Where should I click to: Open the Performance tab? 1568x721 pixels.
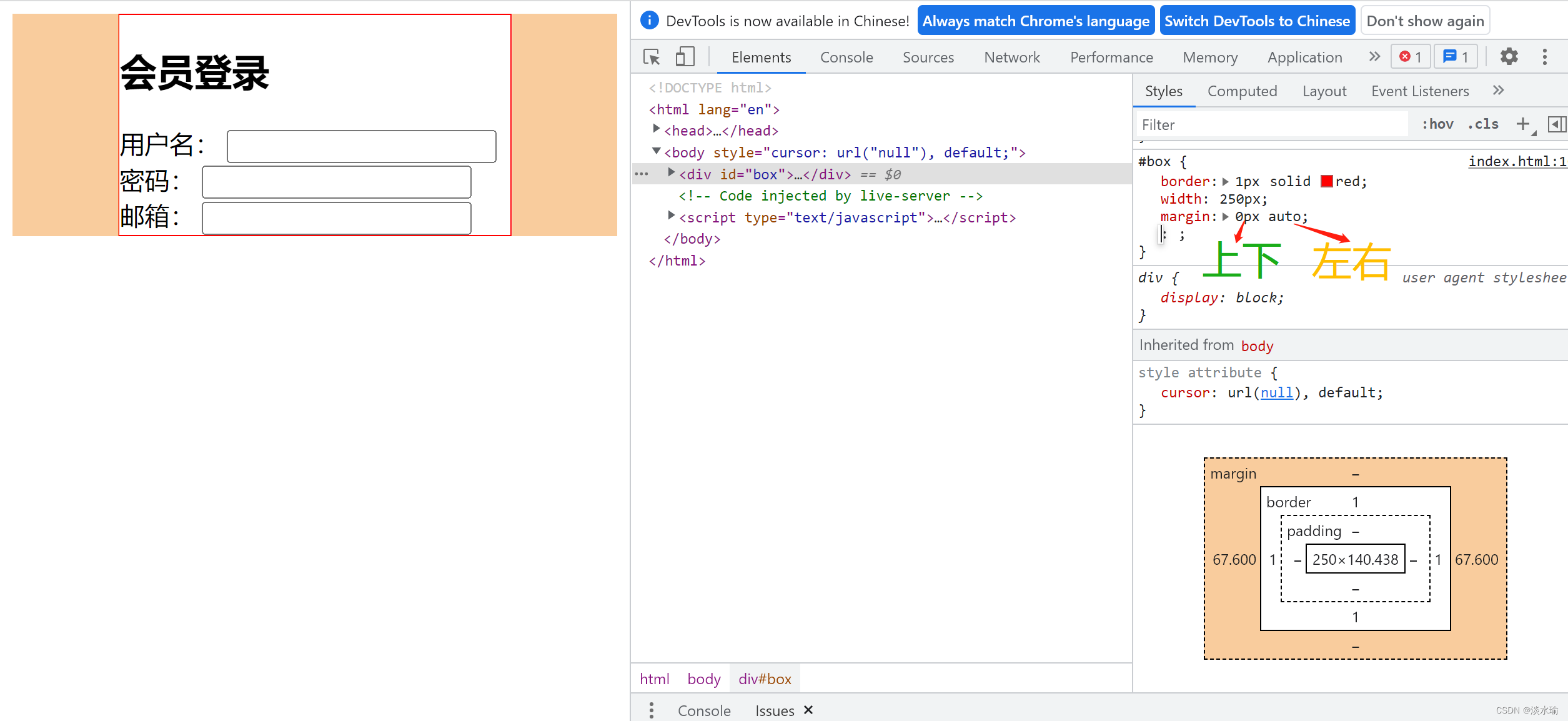[1111, 57]
